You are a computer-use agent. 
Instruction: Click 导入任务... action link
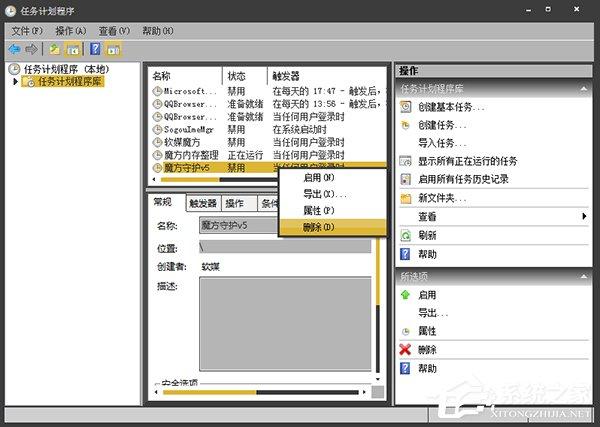(x=442, y=143)
